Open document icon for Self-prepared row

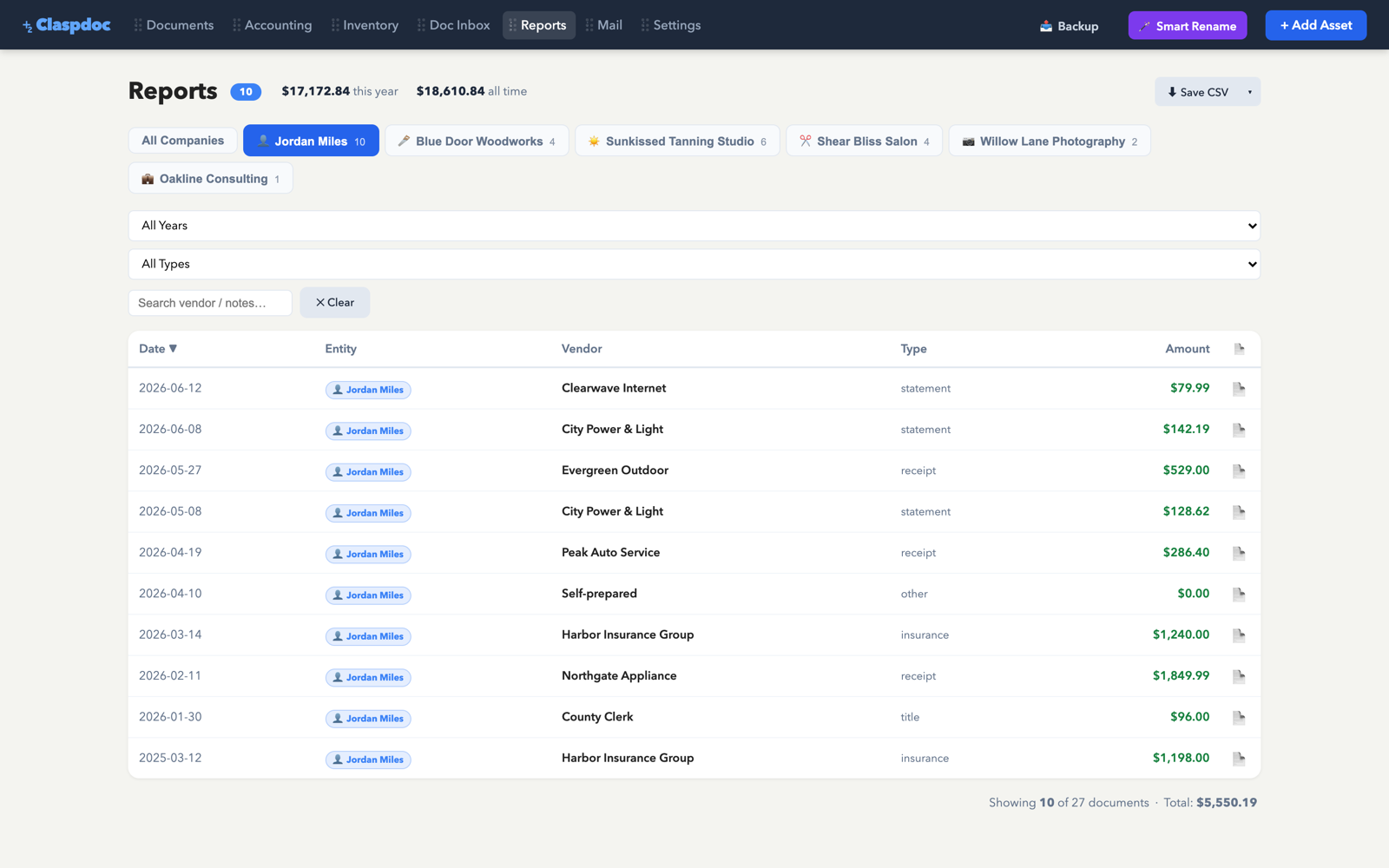pos(1239,594)
